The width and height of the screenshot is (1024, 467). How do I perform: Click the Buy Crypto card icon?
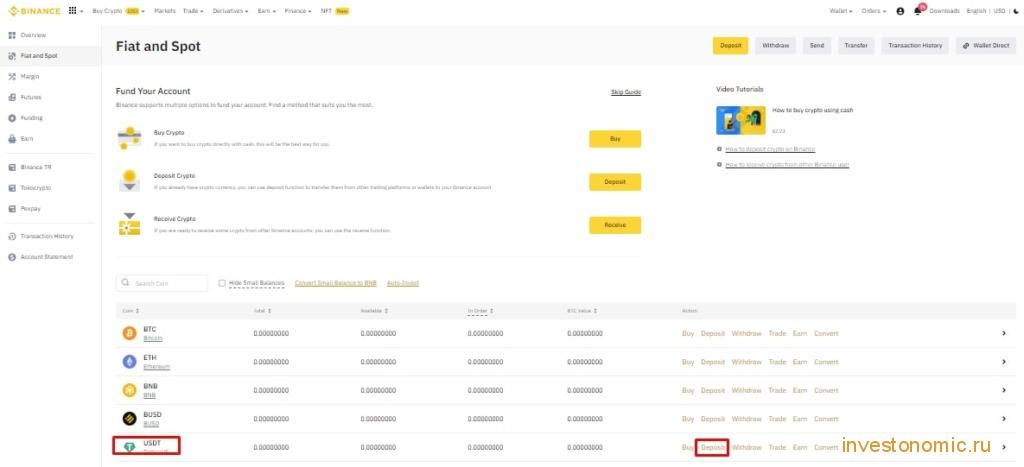point(129,138)
